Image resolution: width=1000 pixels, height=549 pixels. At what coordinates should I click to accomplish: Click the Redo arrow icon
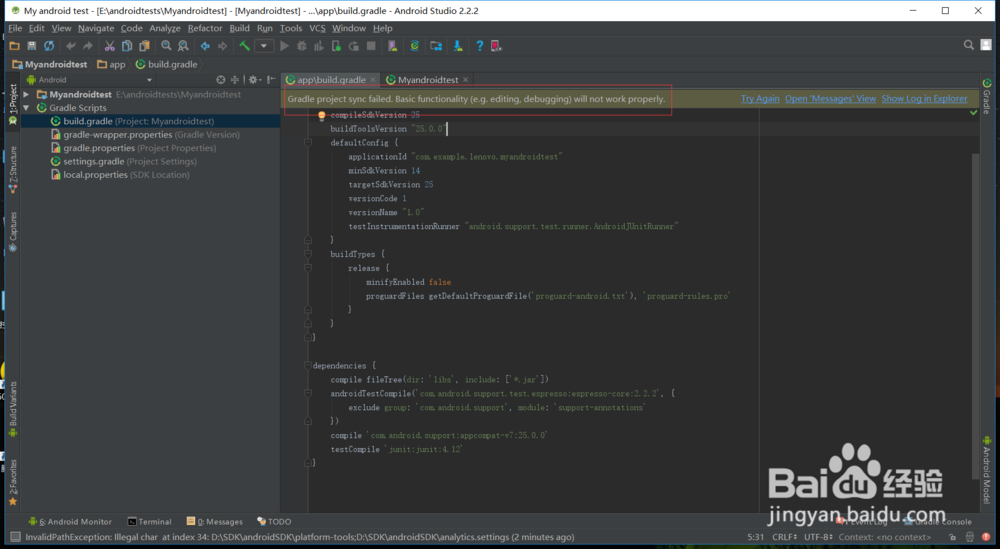tap(88, 46)
